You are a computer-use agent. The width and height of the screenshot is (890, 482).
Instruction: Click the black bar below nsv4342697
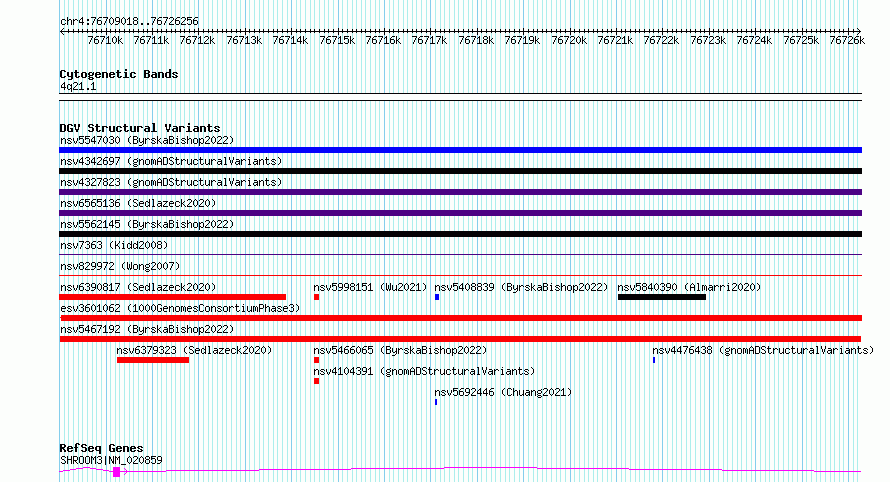[x=460, y=171]
